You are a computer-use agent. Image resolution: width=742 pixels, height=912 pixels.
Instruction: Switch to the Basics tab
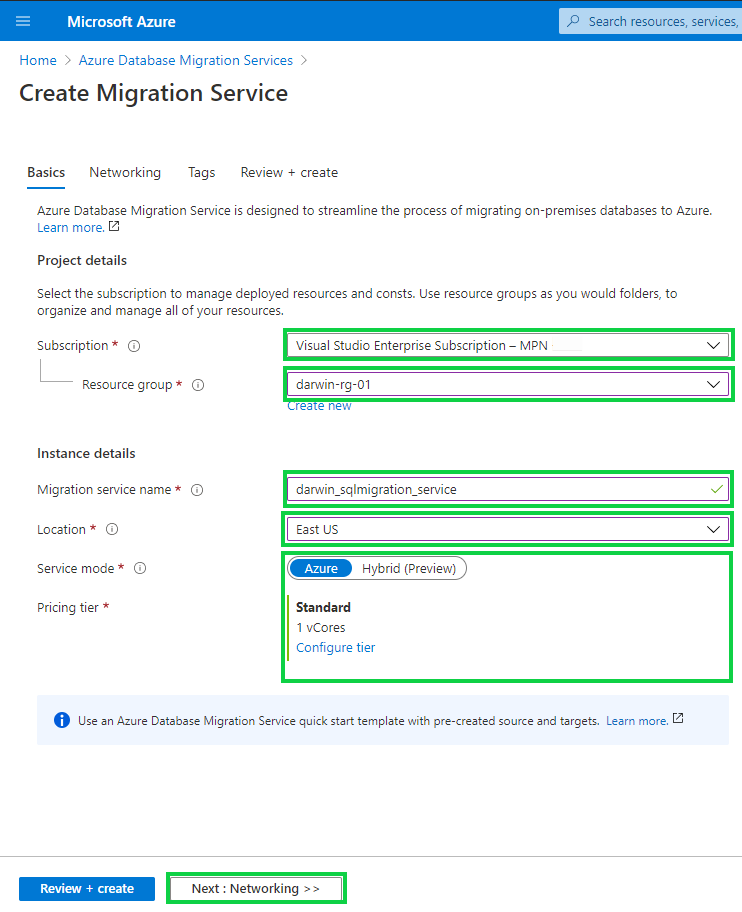pyautogui.click(x=46, y=173)
